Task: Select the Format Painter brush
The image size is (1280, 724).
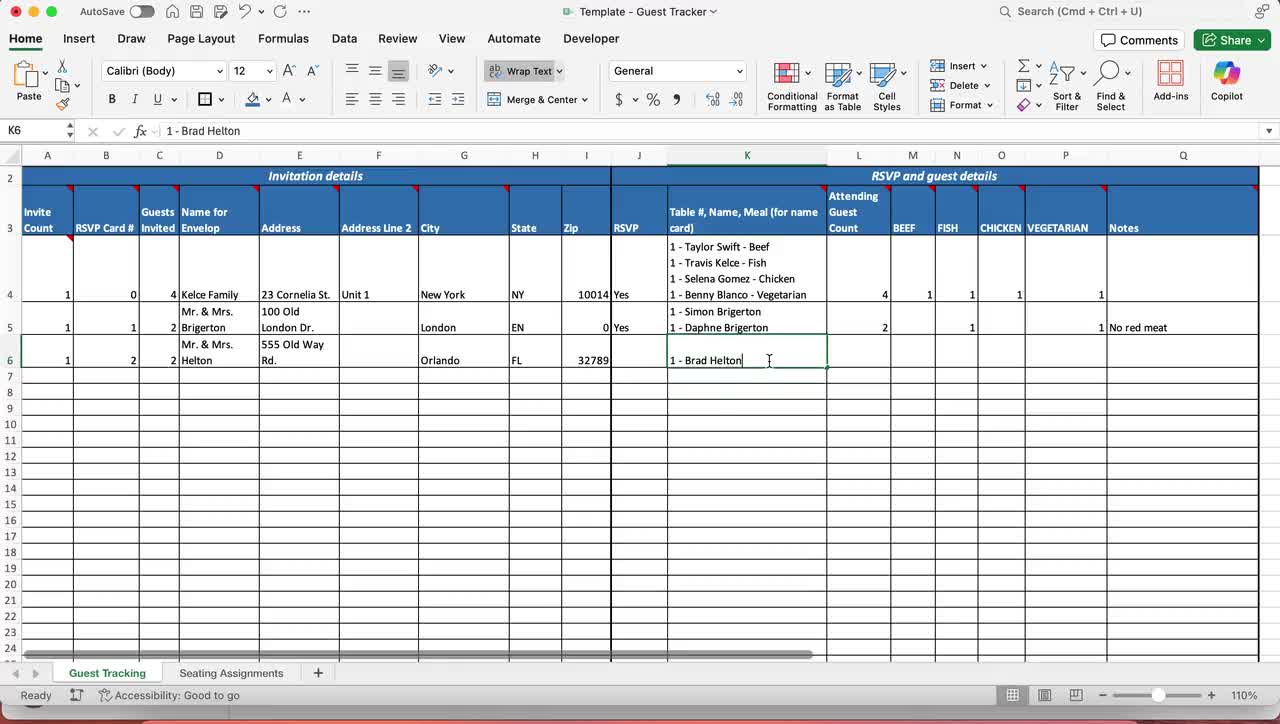Action: [62, 103]
